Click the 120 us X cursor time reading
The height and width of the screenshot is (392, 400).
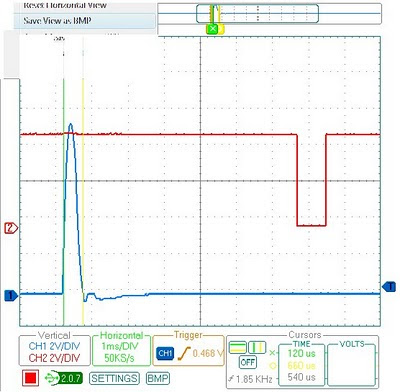(x=301, y=353)
